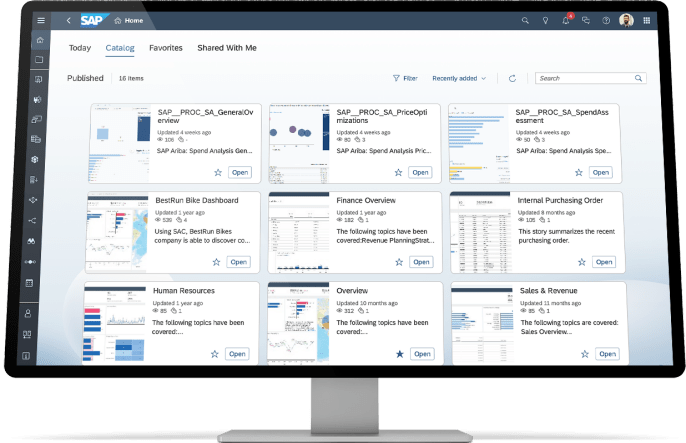686x443 pixels.
Task: Toggle favorite star on BestRun Bike Dashboard
Action: pos(216,262)
